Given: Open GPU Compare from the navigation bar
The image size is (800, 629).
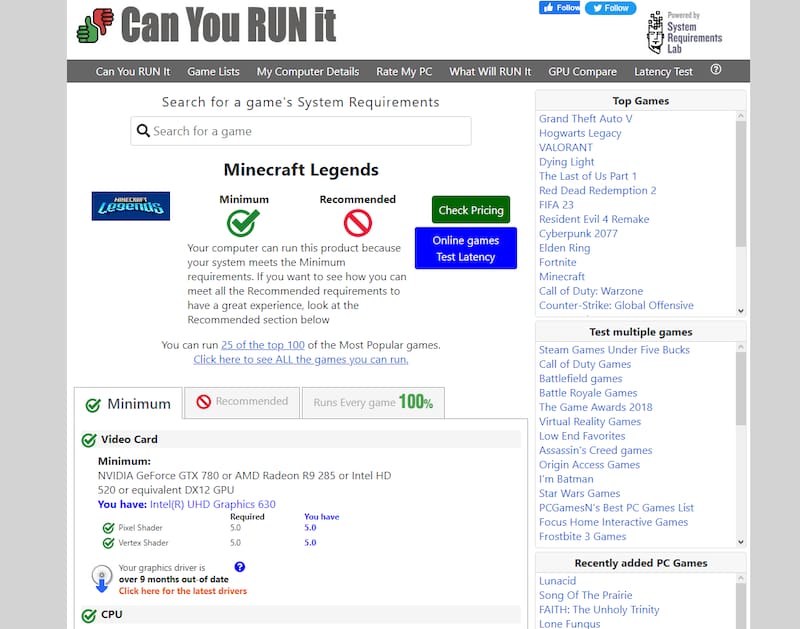Looking at the screenshot, I should tap(582, 72).
